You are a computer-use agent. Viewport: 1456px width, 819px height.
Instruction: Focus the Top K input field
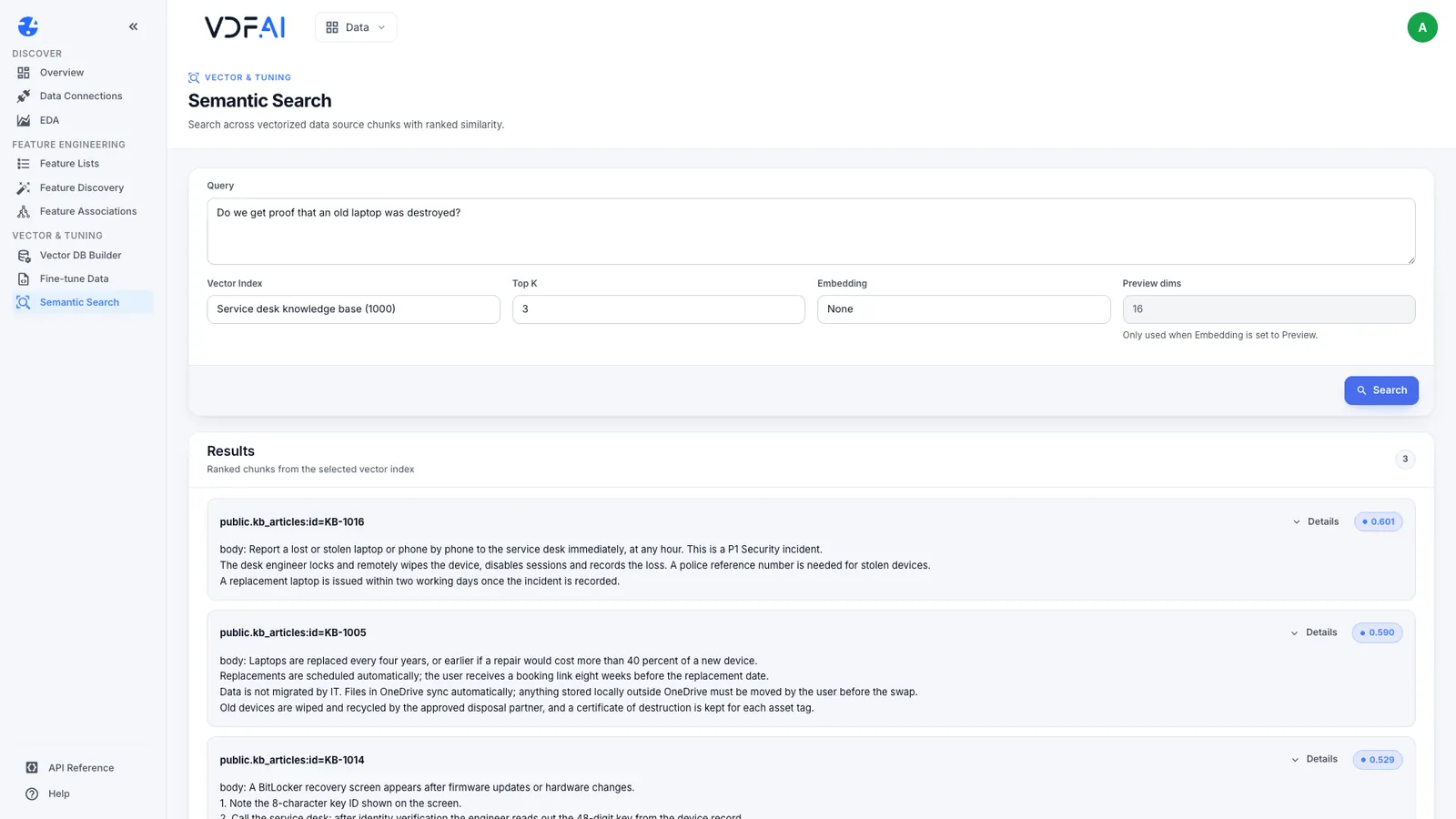click(x=659, y=309)
